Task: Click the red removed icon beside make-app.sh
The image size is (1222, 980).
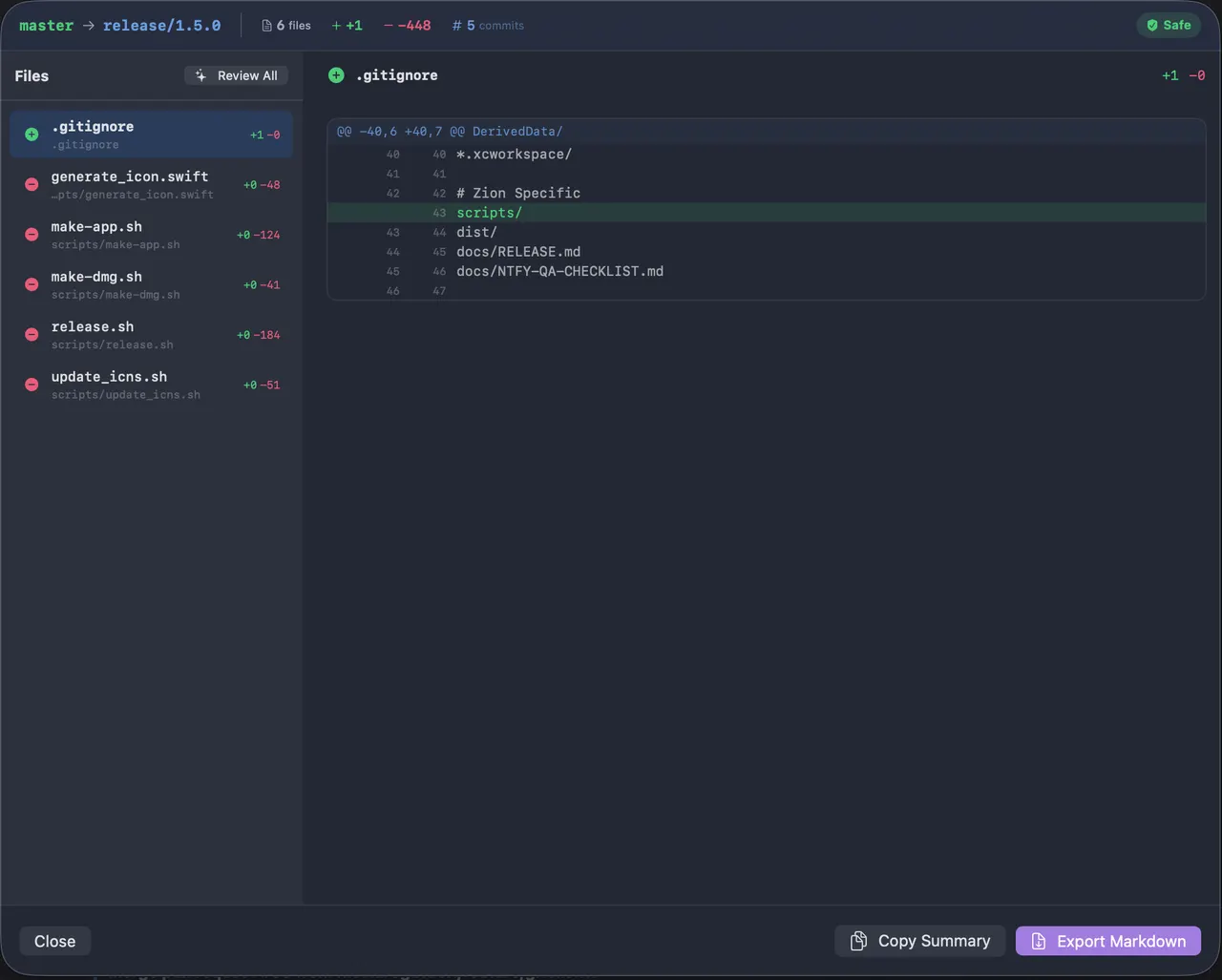Action: point(32,235)
